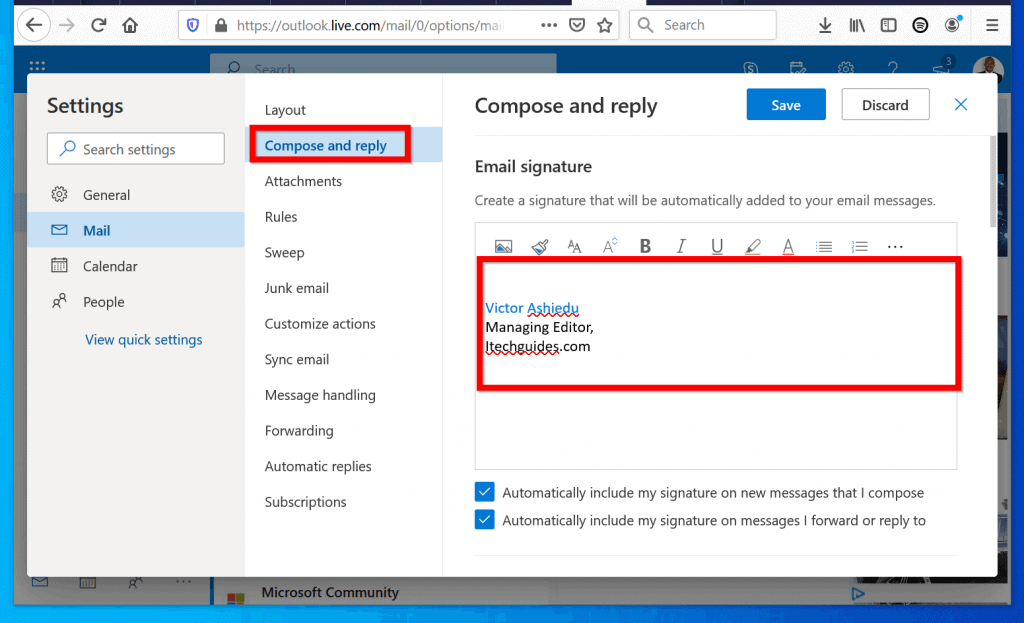Viewport: 1024px width, 623px height.
Task: Click inside the Search settings field
Action: 135,148
